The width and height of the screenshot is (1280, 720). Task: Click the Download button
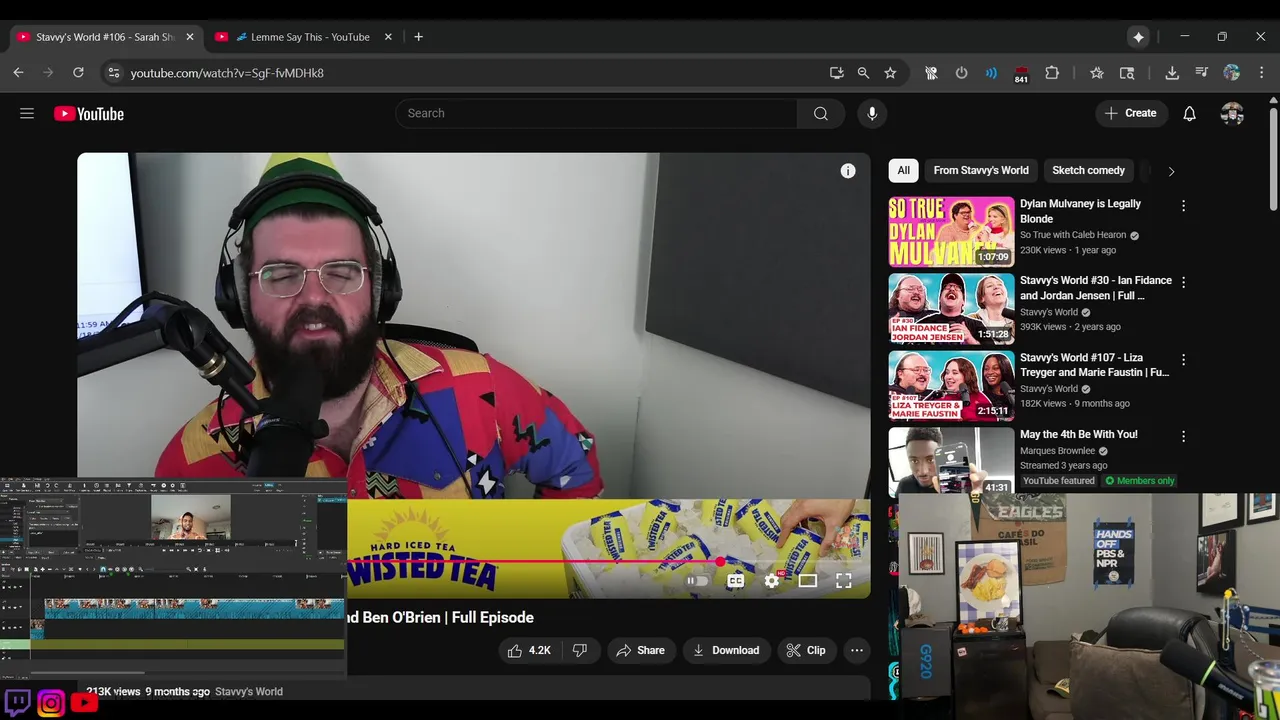tap(726, 650)
